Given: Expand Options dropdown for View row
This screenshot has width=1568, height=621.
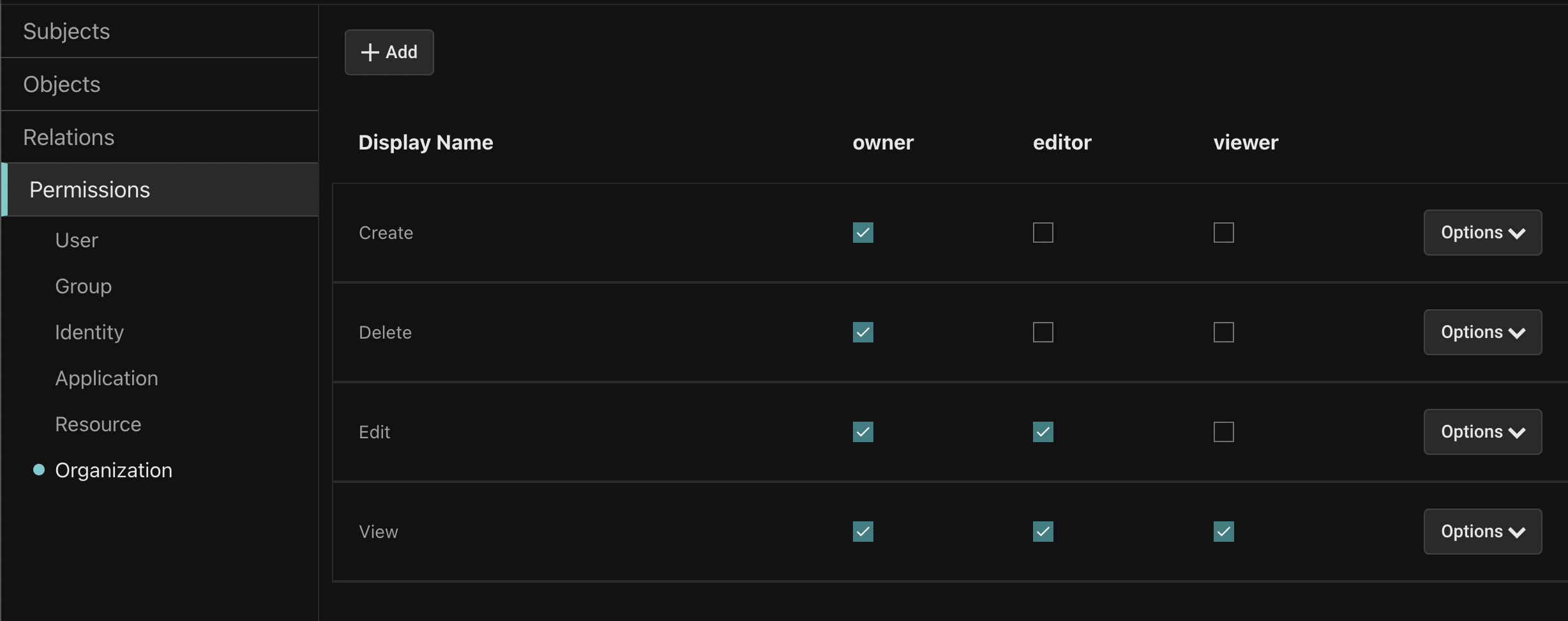Looking at the screenshot, I should 1482,532.
